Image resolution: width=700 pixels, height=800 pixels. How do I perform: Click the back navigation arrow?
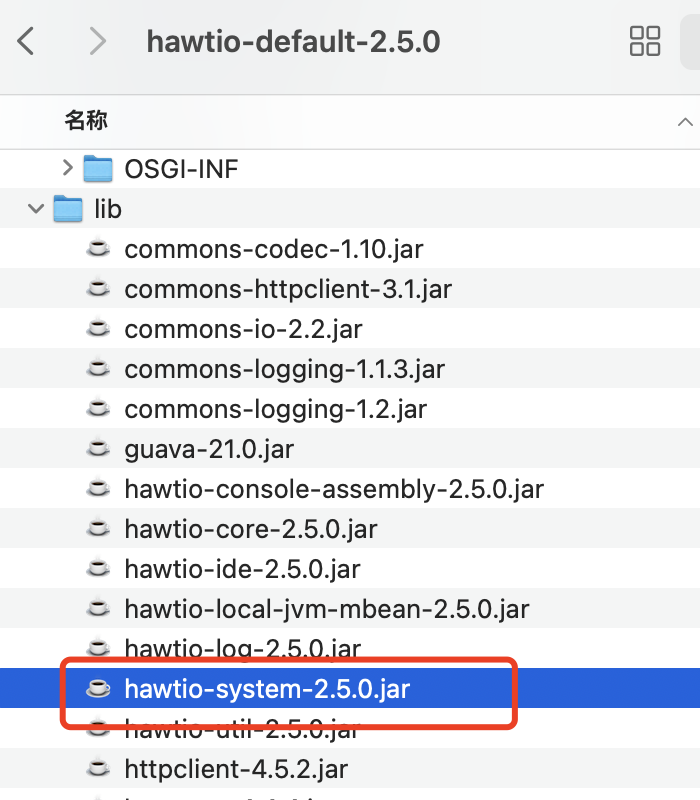click(27, 41)
